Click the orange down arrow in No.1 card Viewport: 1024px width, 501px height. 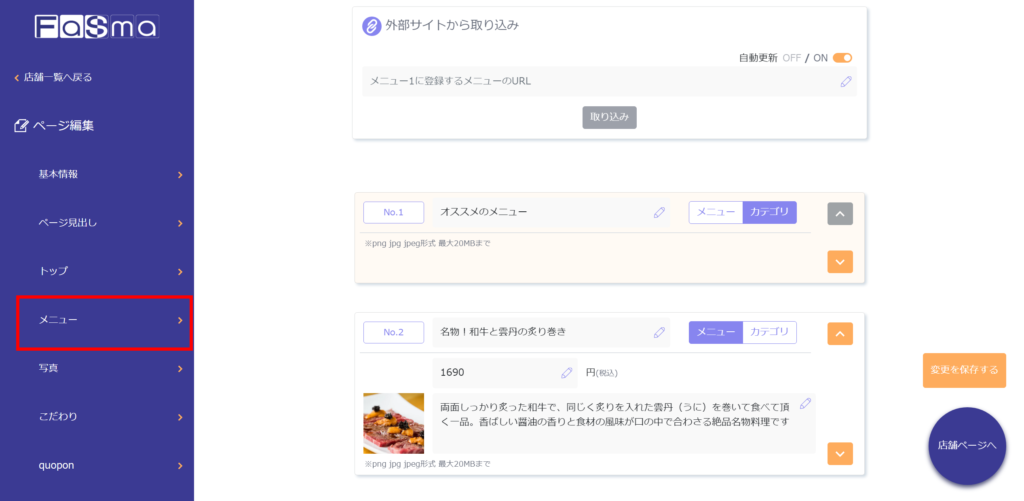pos(840,261)
